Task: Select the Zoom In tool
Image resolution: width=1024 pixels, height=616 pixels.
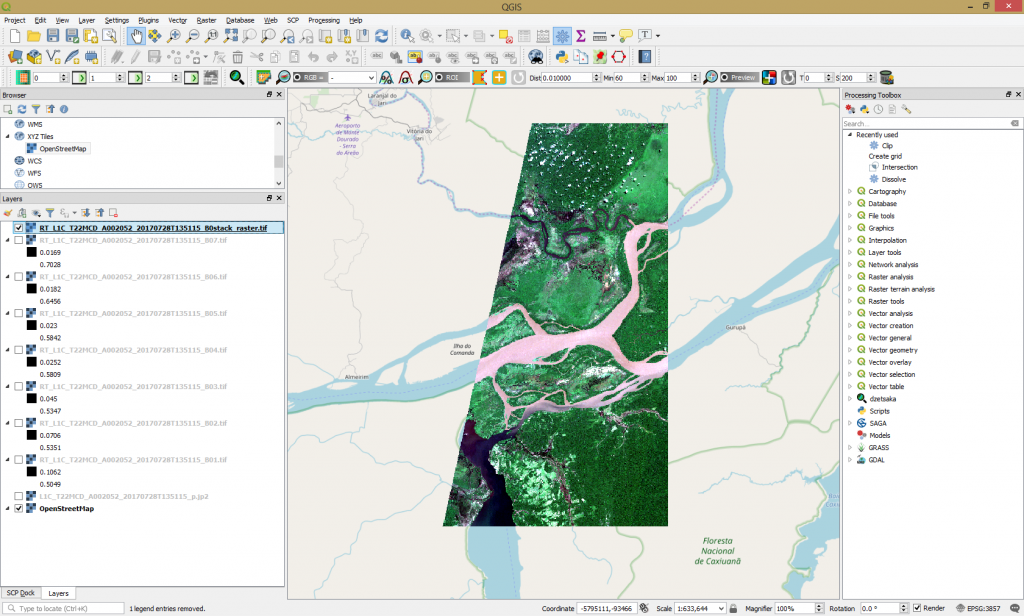Action: tap(173, 36)
